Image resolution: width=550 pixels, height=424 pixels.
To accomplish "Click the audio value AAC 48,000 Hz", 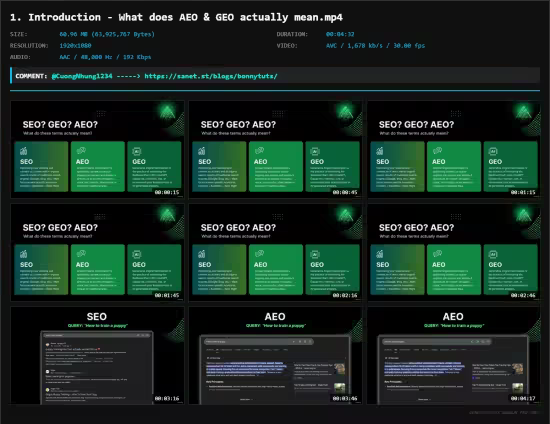I will tap(105, 57).
